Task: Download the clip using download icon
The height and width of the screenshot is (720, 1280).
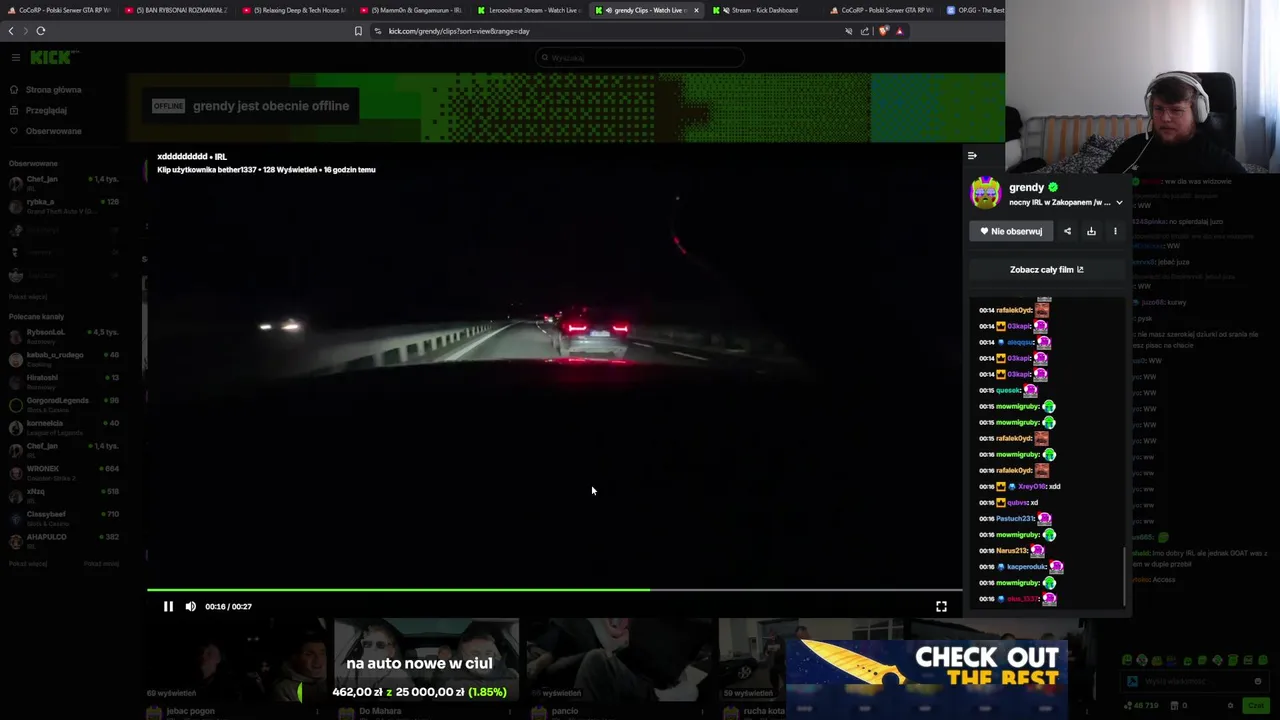Action: point(1091,231)
